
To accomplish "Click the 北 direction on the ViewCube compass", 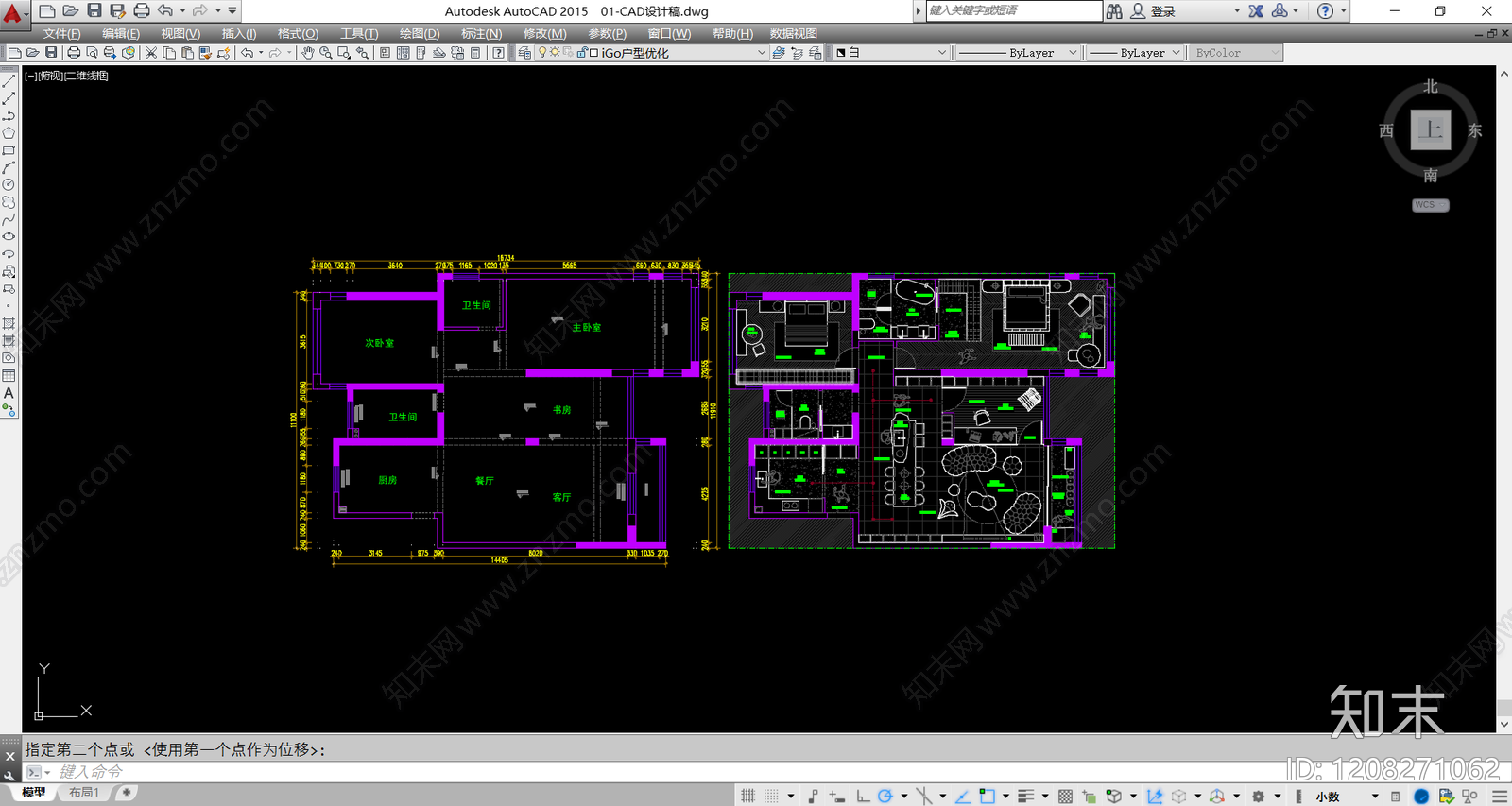I will [1431, 87].
